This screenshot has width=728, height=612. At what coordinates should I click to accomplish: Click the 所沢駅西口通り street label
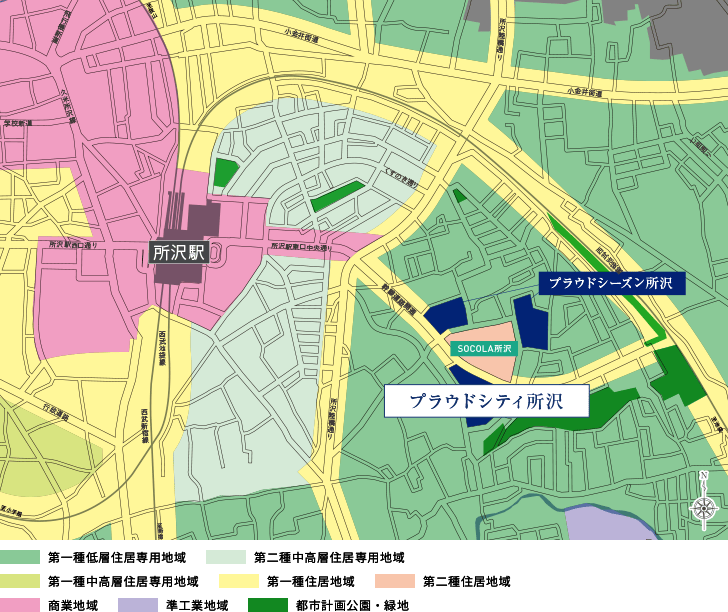[73, 245]
